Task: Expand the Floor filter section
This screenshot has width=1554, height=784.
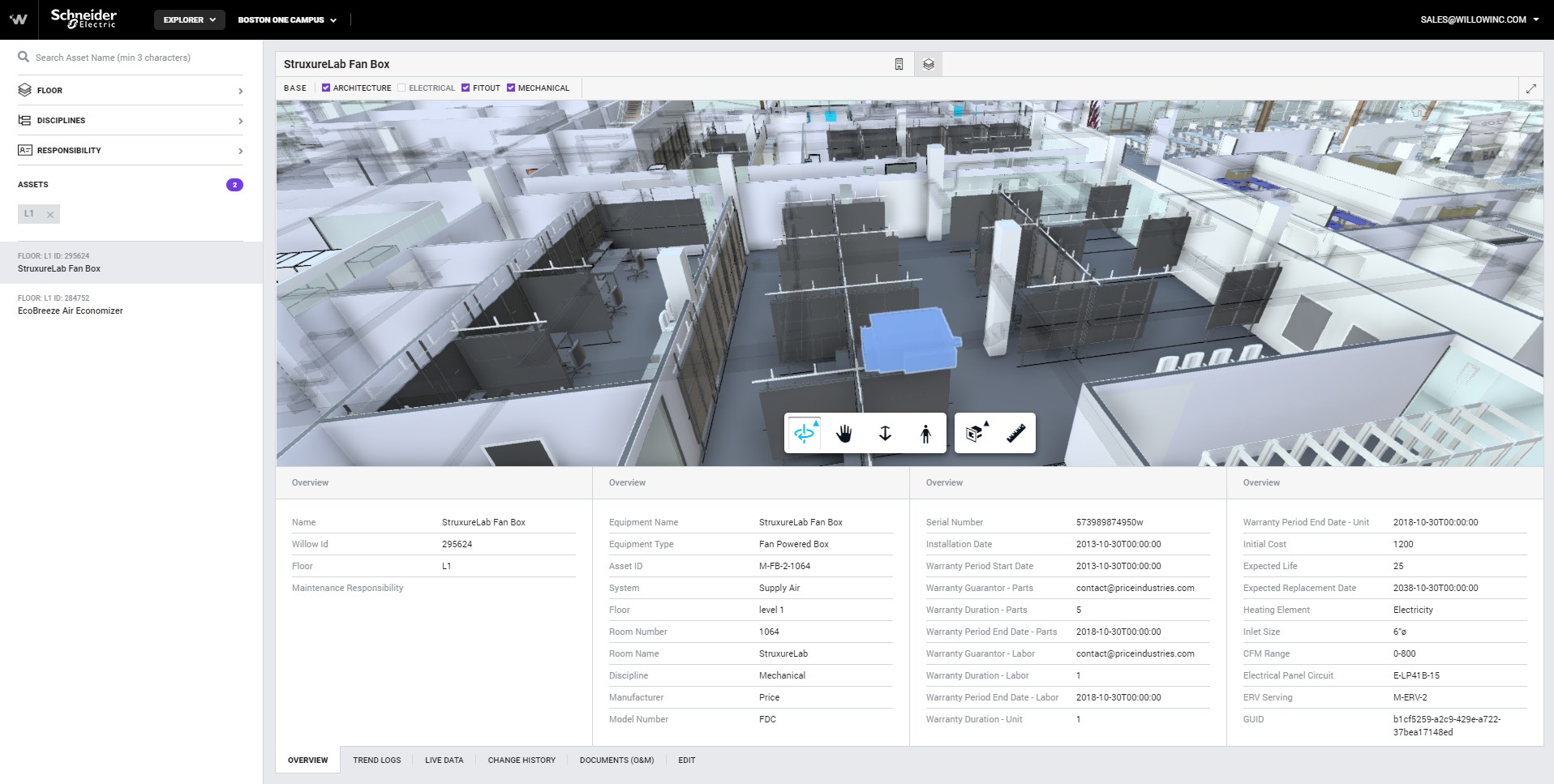Action: click(x=131, y=90)
